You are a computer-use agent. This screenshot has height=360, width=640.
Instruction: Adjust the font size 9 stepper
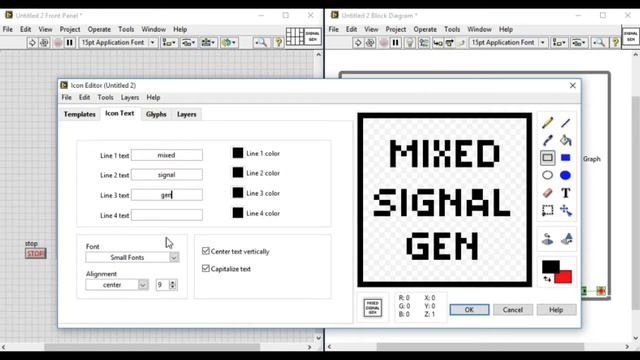(172, 285)
